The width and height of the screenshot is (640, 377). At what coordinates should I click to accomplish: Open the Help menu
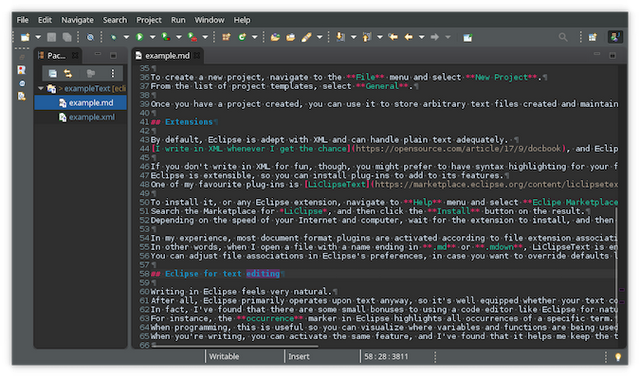242,20
